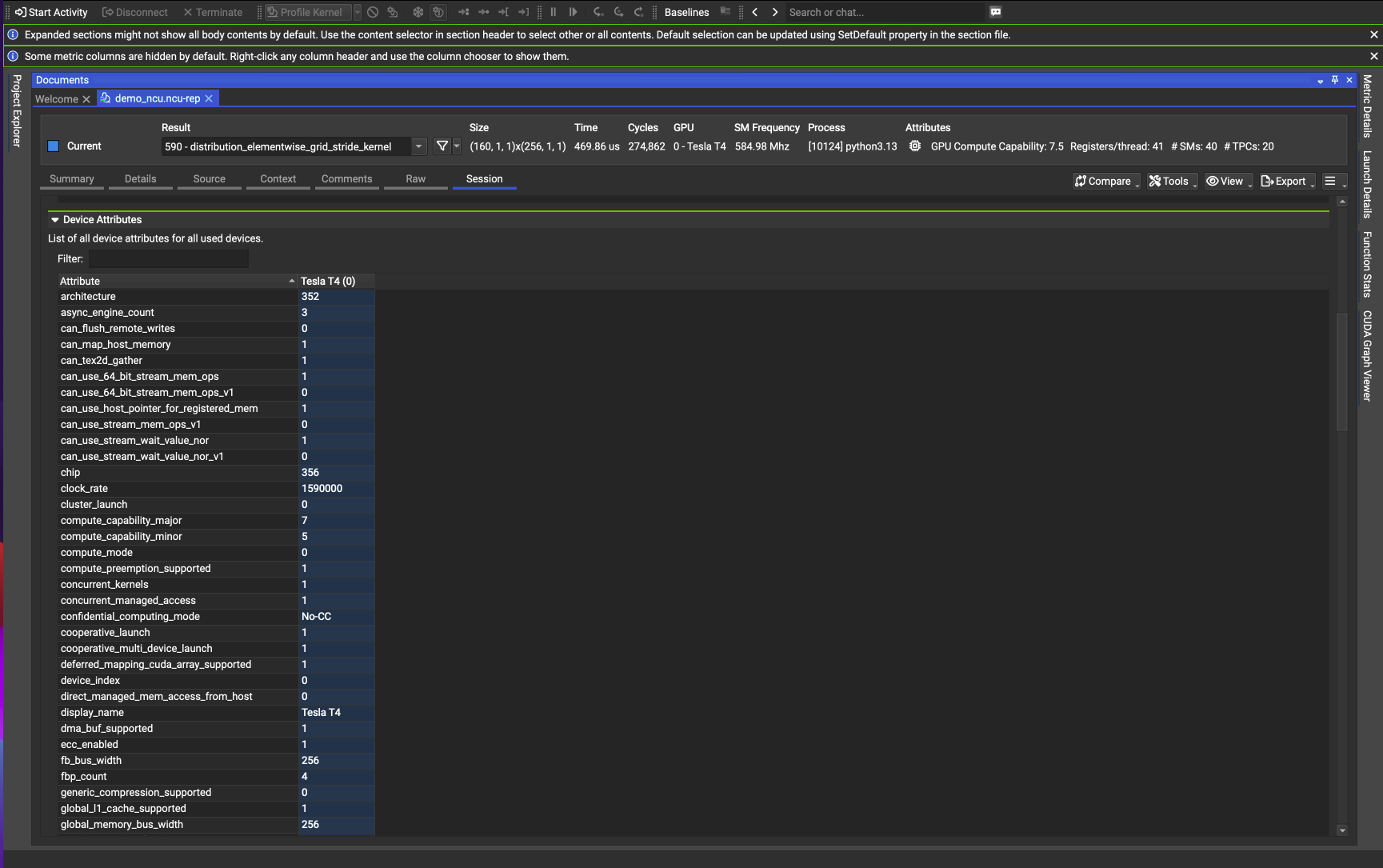Click the Tesla T4 (0) column header
The image size is (1383, 868).
(x=336, y=281)
